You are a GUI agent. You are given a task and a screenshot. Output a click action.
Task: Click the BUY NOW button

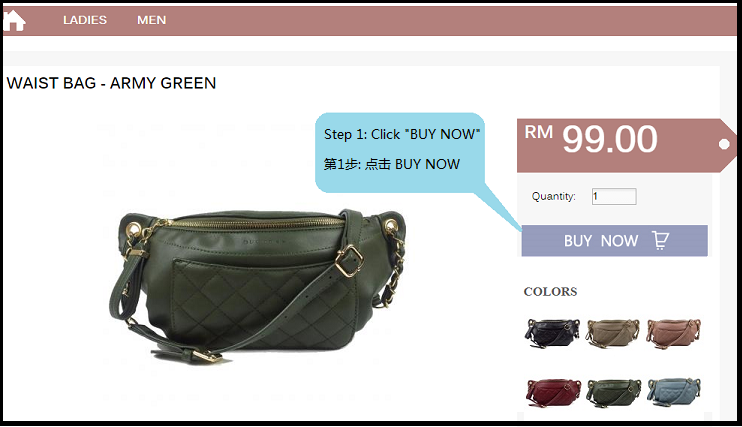pos(614,240)
